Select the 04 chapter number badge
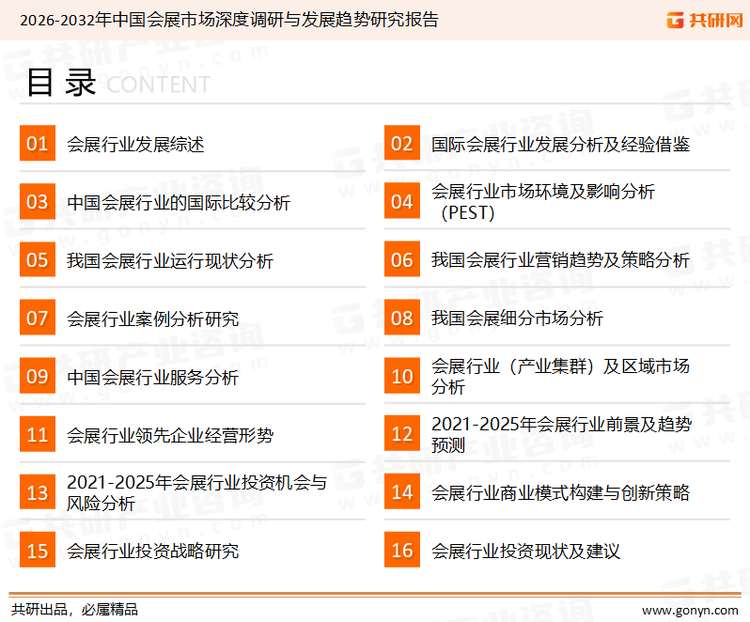Viewport: 750px width, 622px height. 402,202
